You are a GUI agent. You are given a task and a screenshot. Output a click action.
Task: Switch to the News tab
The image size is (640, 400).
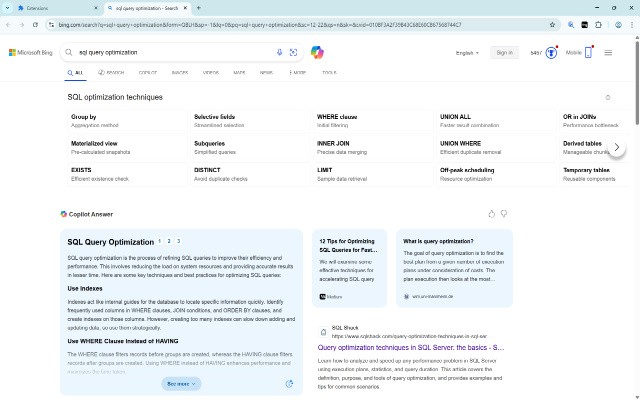267,73
